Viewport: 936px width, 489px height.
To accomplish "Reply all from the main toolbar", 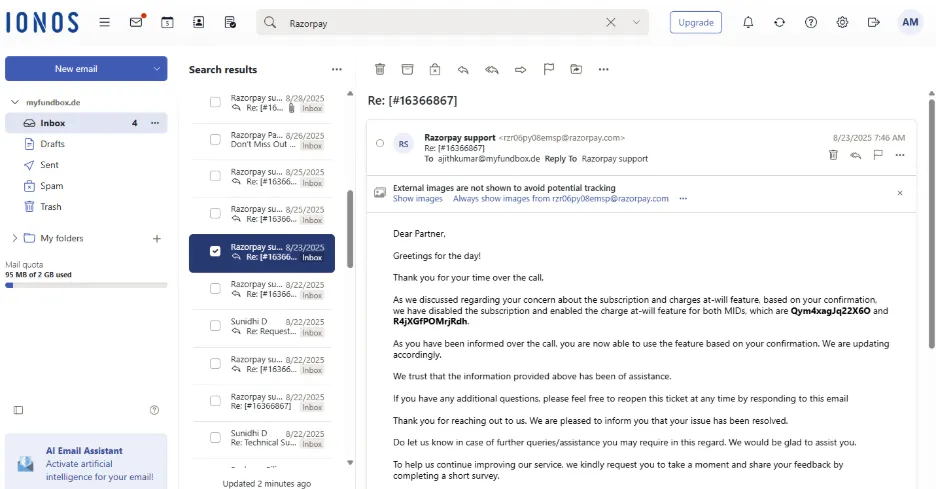I will pos(492,69).
